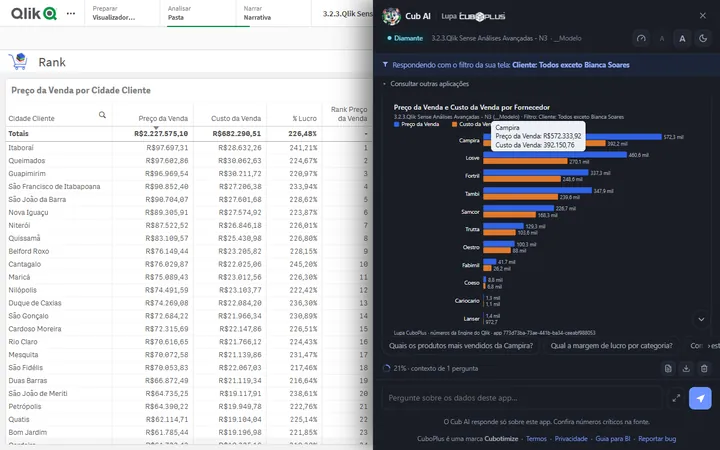This screenshot has height=450, width=720.
Task: Click the chat question input field
Action: click(x=523, y=398)
